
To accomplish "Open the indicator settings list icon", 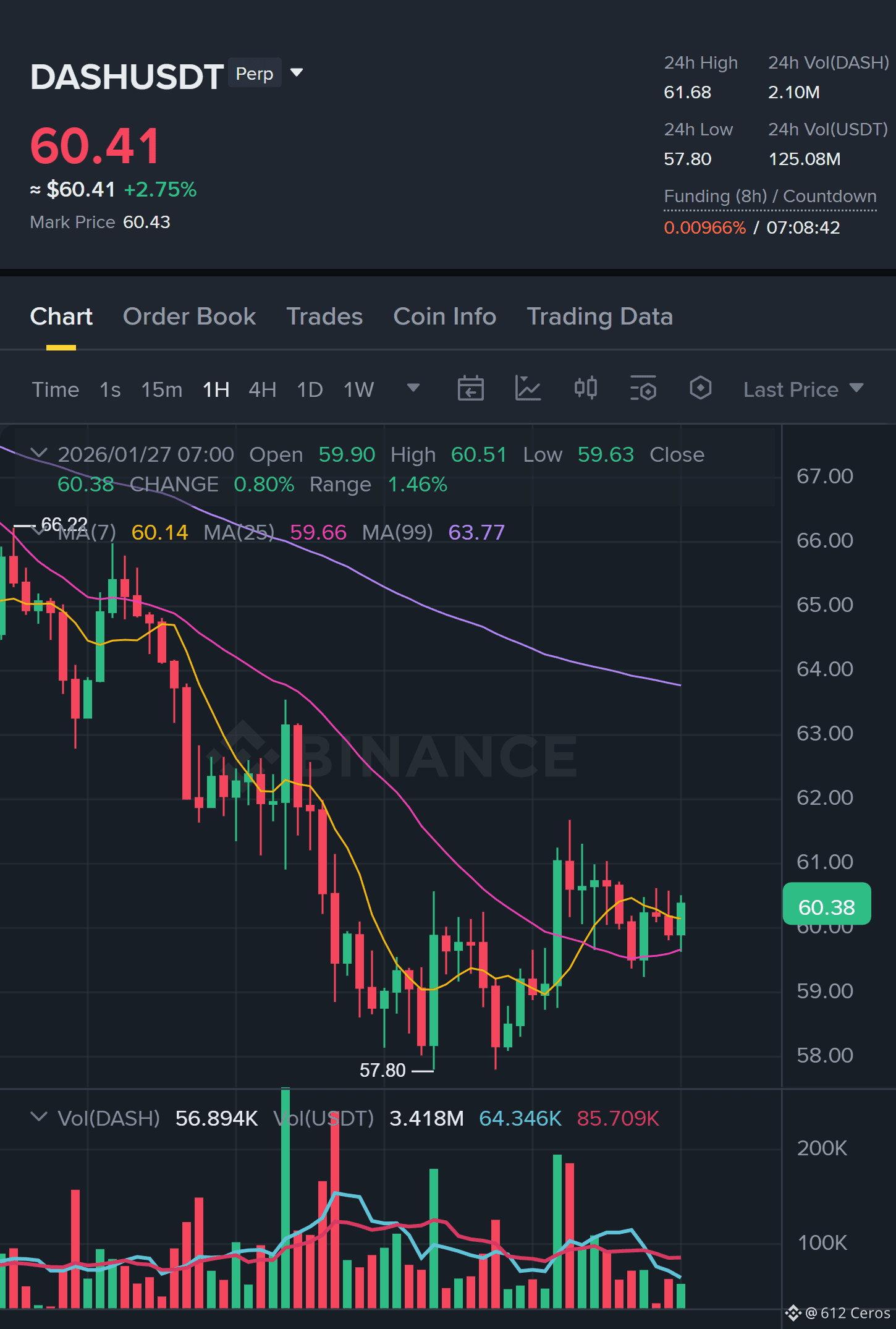I will [x=643, y=389].
